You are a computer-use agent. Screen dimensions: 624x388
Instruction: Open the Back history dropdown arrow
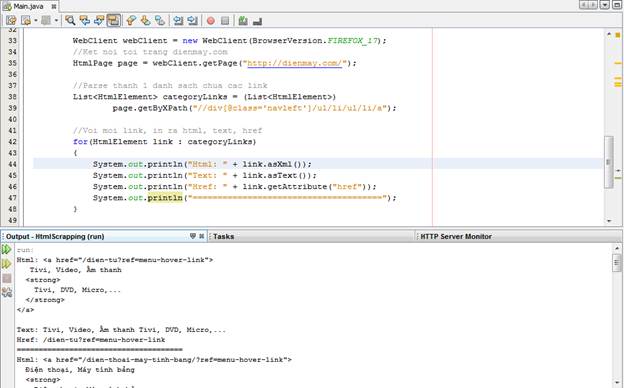coord(35,20)
